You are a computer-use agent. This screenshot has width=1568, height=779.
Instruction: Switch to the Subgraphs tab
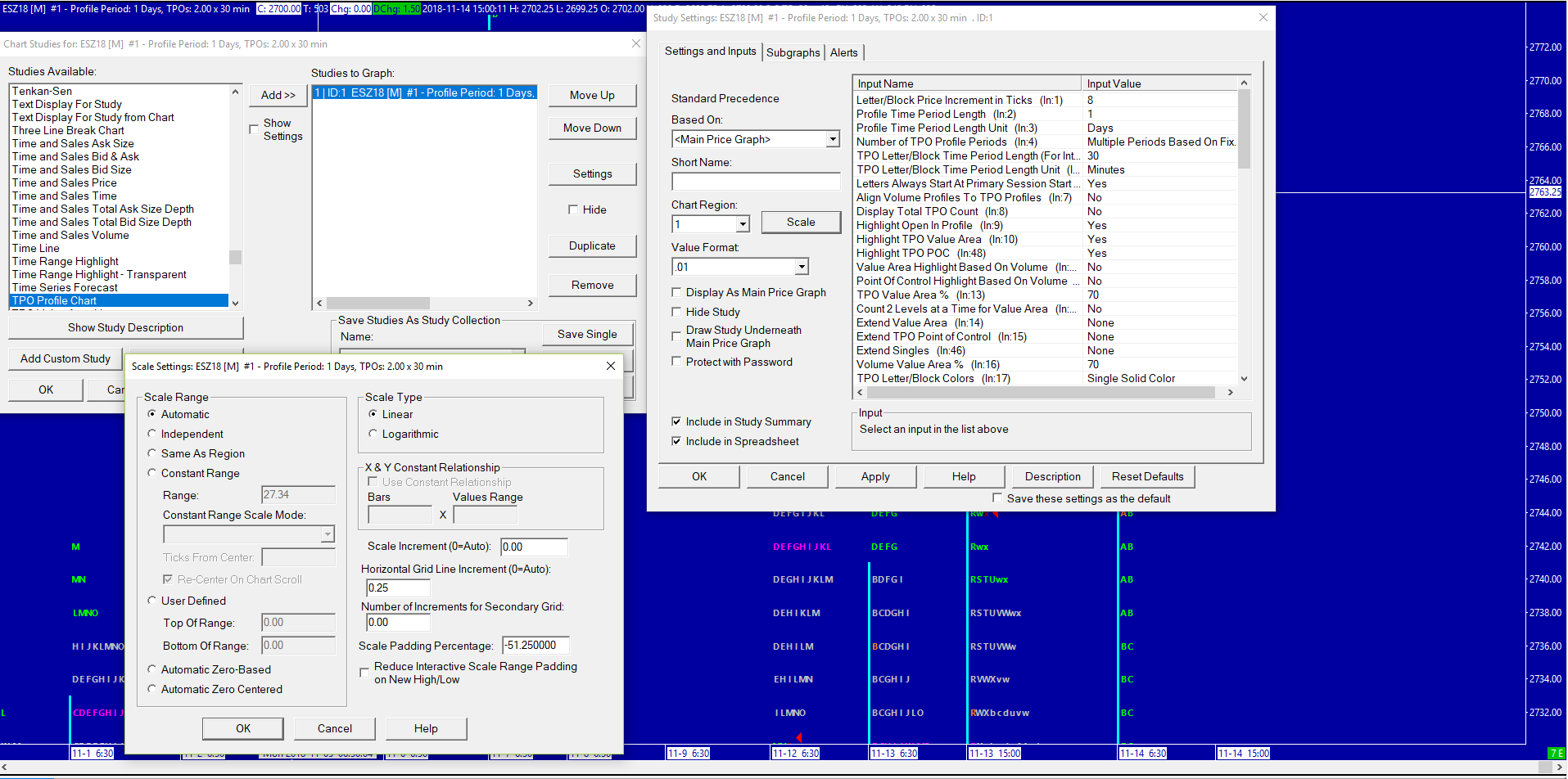(x=793, y=52)
